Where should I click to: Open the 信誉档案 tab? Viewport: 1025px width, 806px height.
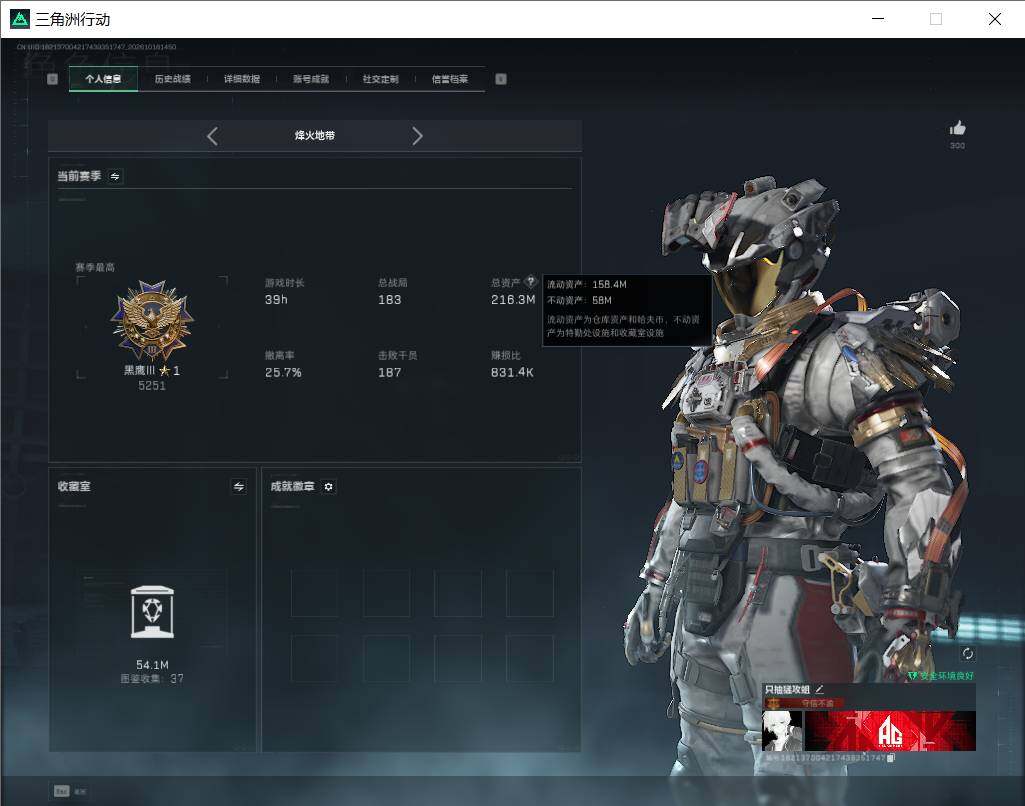pos(450,79)
